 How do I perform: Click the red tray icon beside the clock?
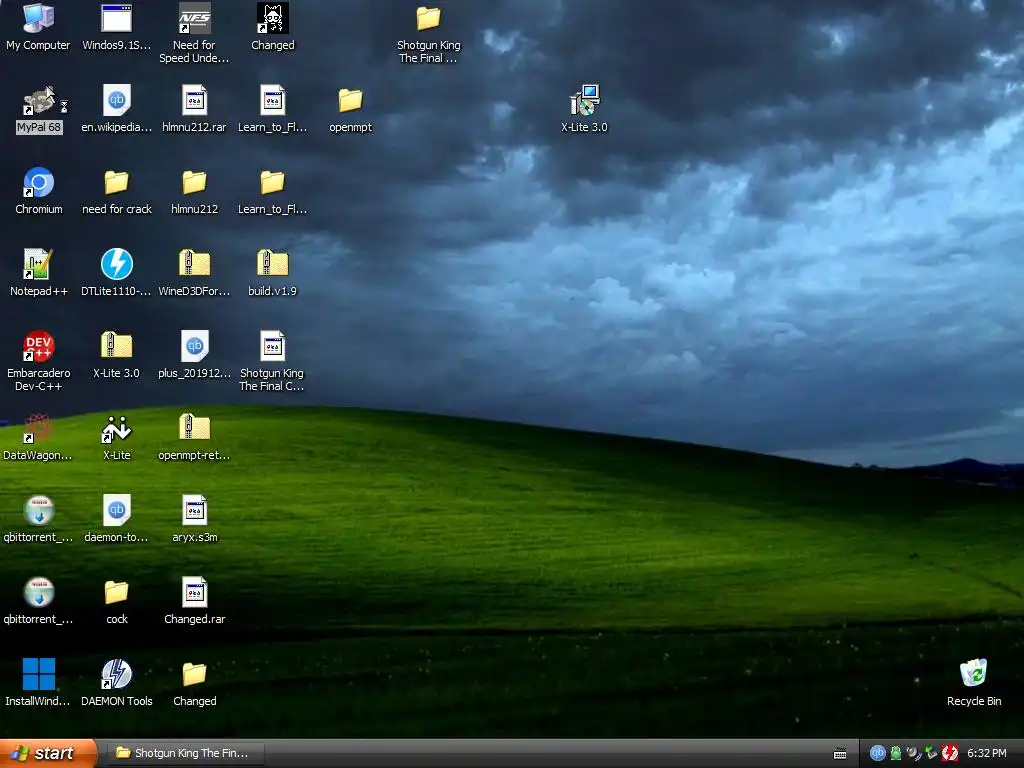950,753
